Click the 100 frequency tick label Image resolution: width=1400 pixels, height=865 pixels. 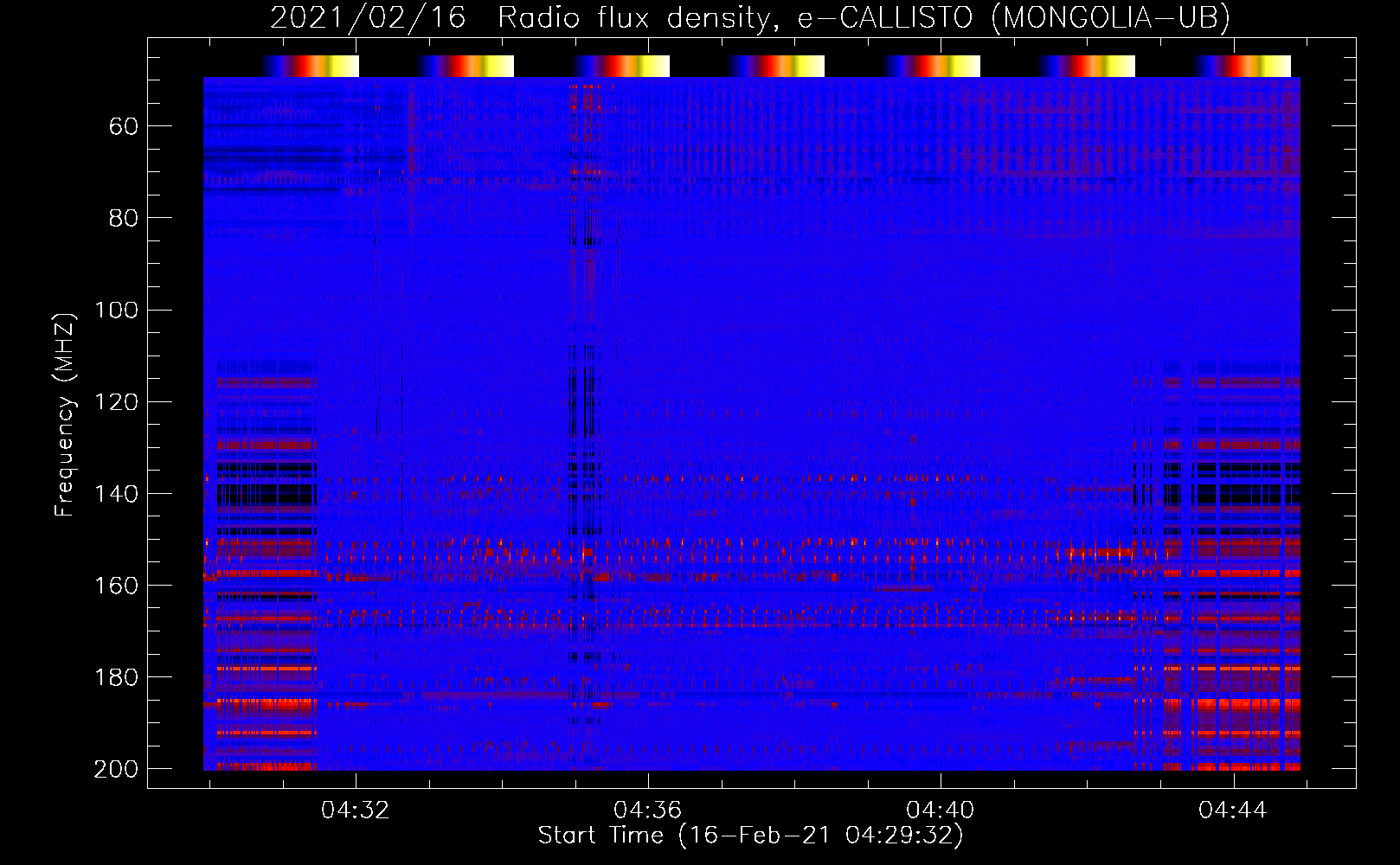(x=117, y=311)
